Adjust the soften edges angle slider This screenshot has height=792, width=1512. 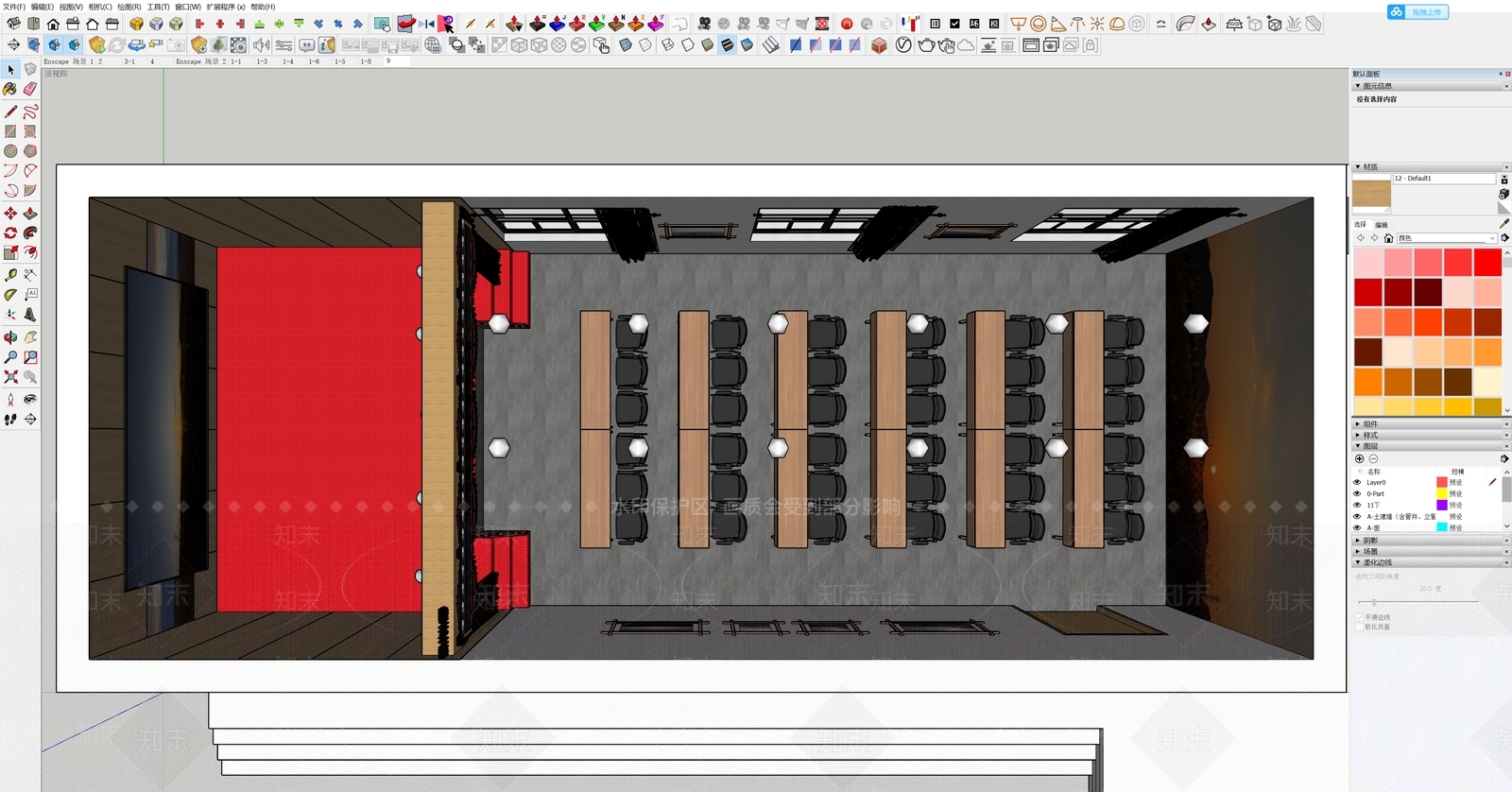1374,602
